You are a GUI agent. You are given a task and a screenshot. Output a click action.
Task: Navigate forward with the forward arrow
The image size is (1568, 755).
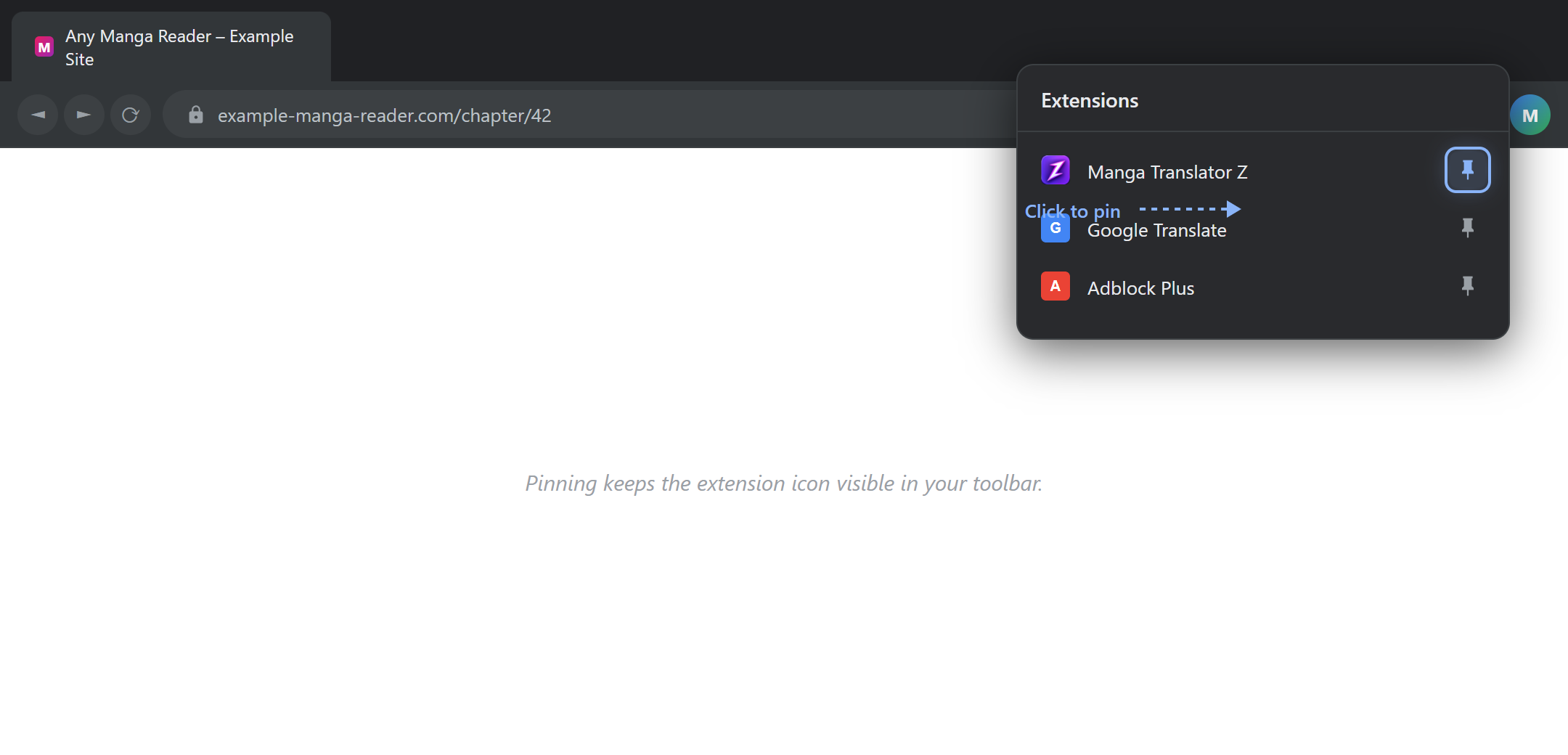[83, 114]
